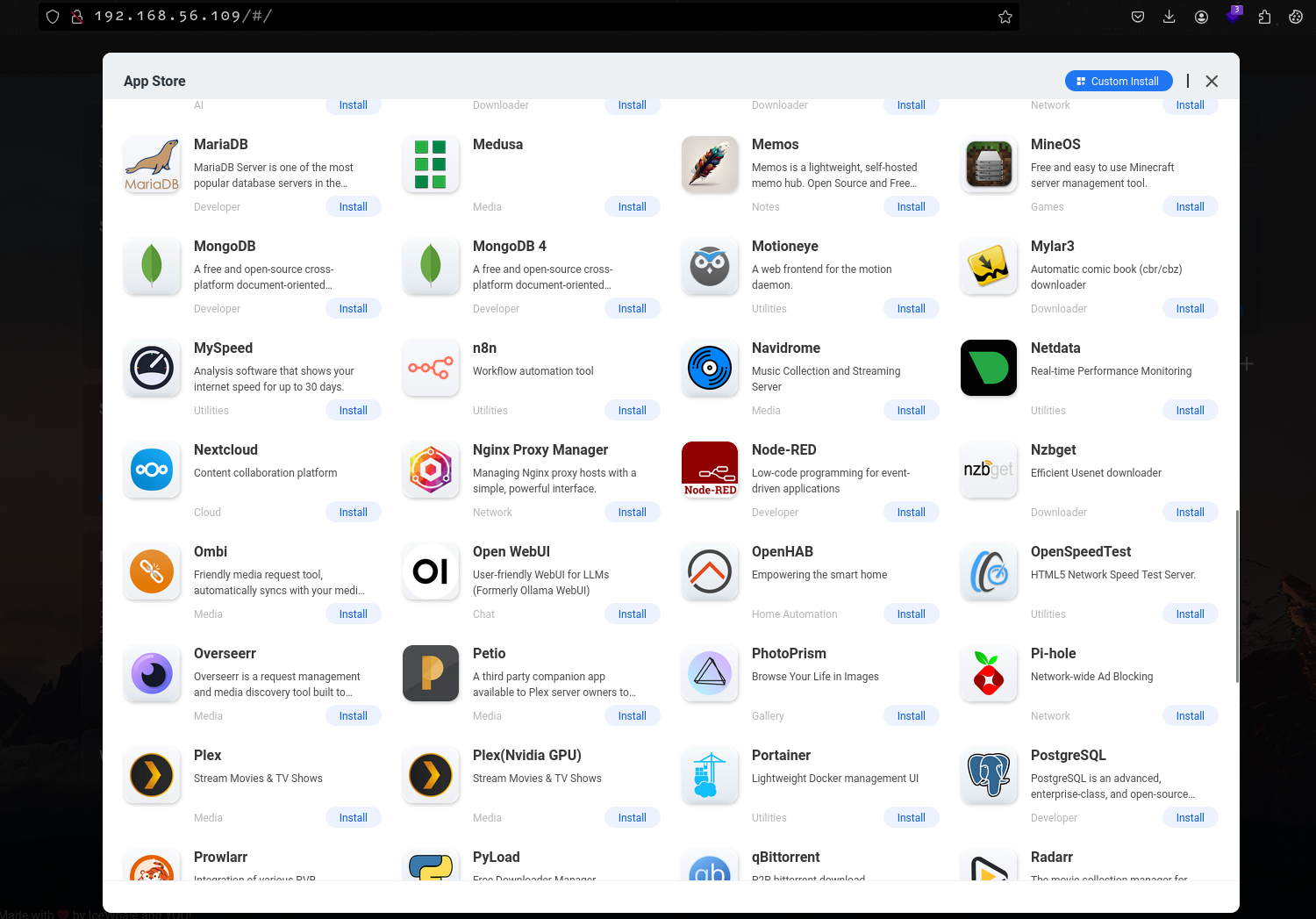Open the PostgreSQL elephant icon
Image resolution: width=1316 pixels, height=919 pixels.
pyautogui.click(x=989, y=775)
